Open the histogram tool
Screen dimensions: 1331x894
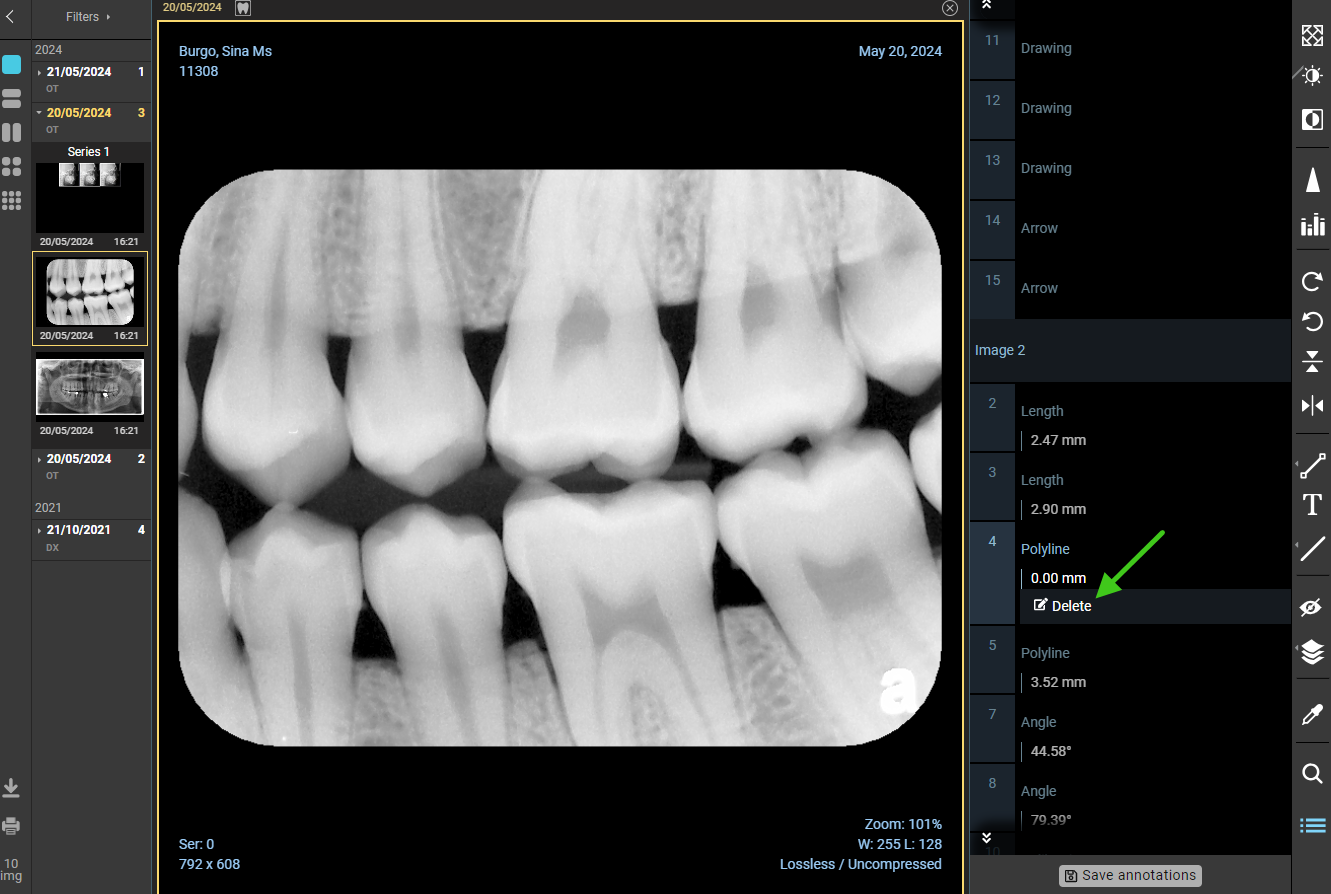(x=1312, y=225)
